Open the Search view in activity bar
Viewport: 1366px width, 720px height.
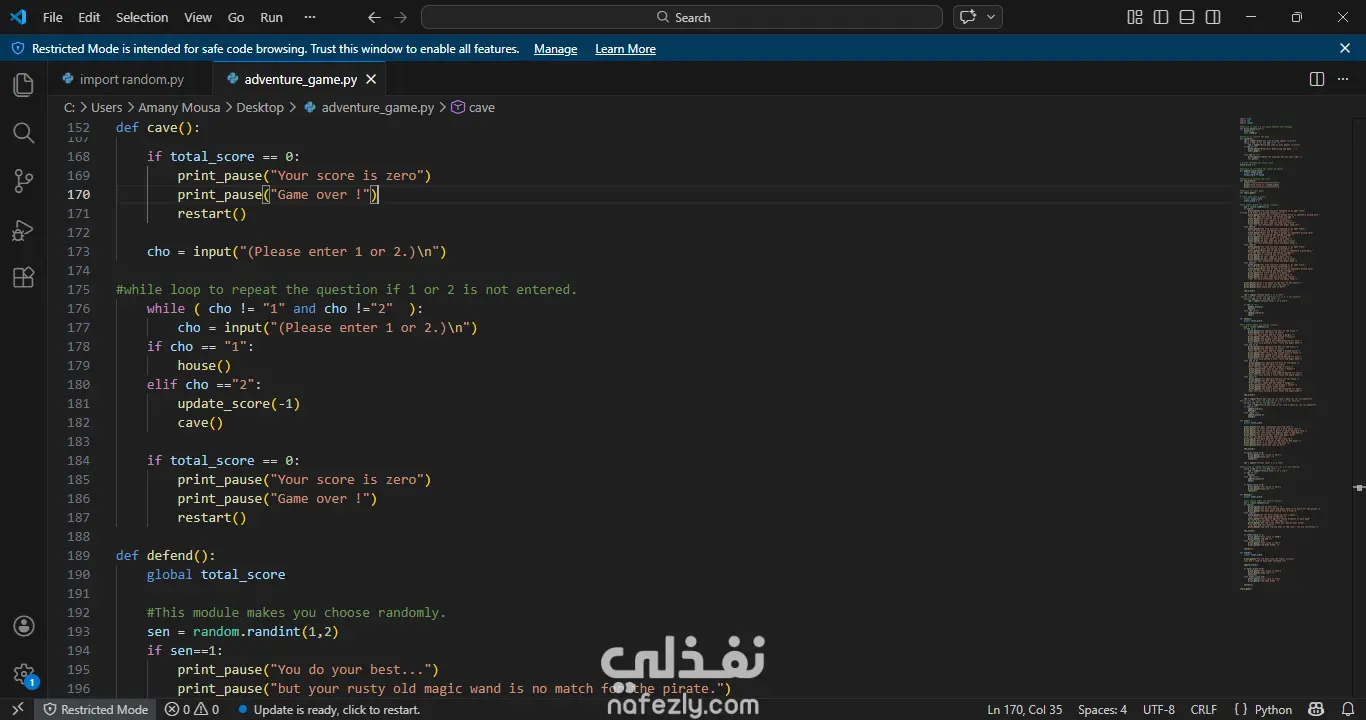23,133
